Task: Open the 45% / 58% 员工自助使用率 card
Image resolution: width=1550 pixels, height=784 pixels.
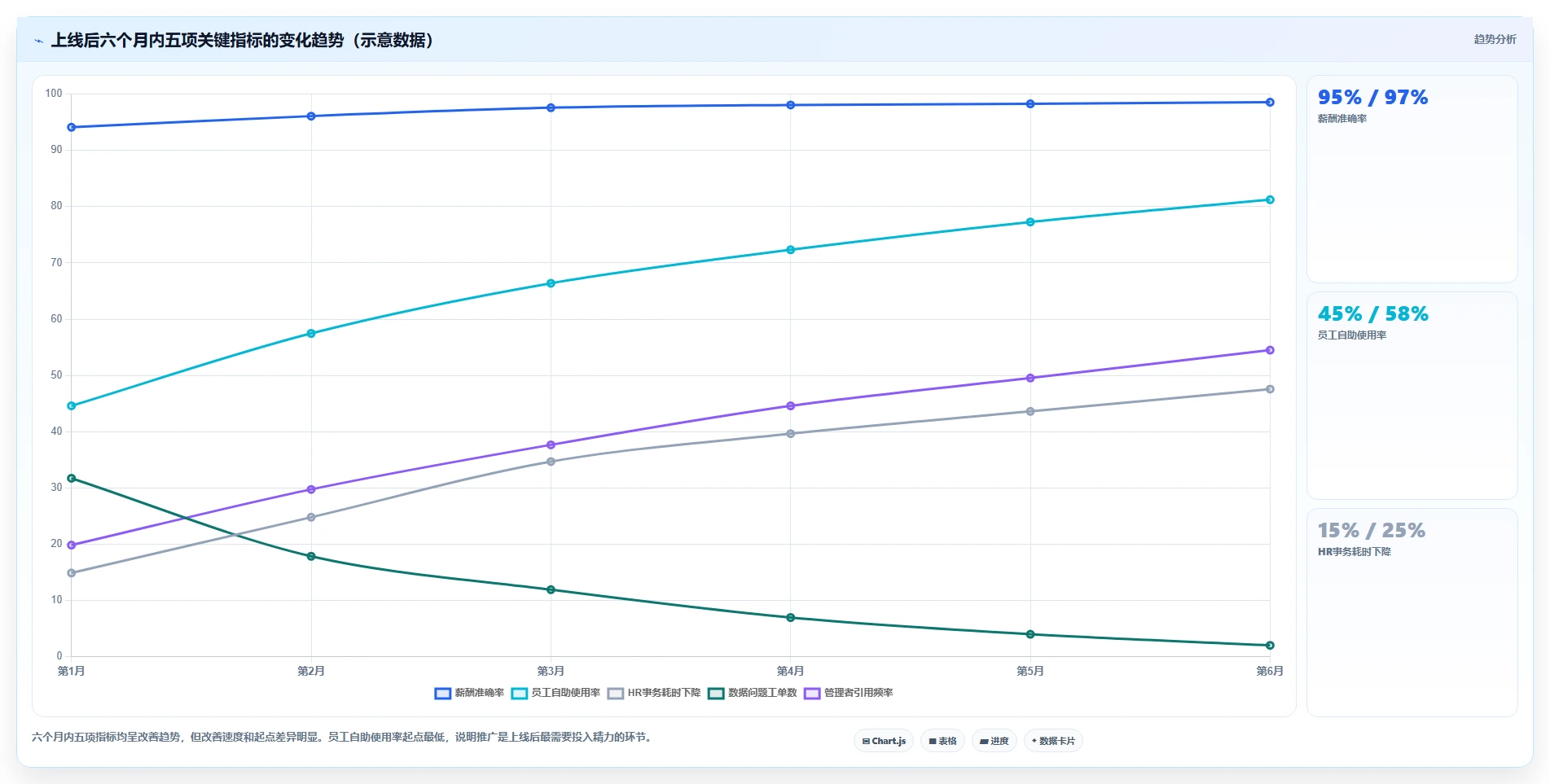Action: tap(1412, 396)
